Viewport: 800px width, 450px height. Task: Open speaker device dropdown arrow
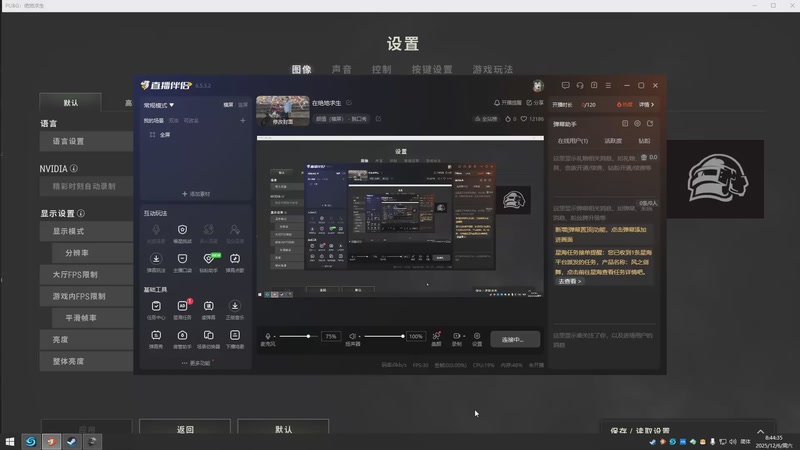tap(359, 337)
